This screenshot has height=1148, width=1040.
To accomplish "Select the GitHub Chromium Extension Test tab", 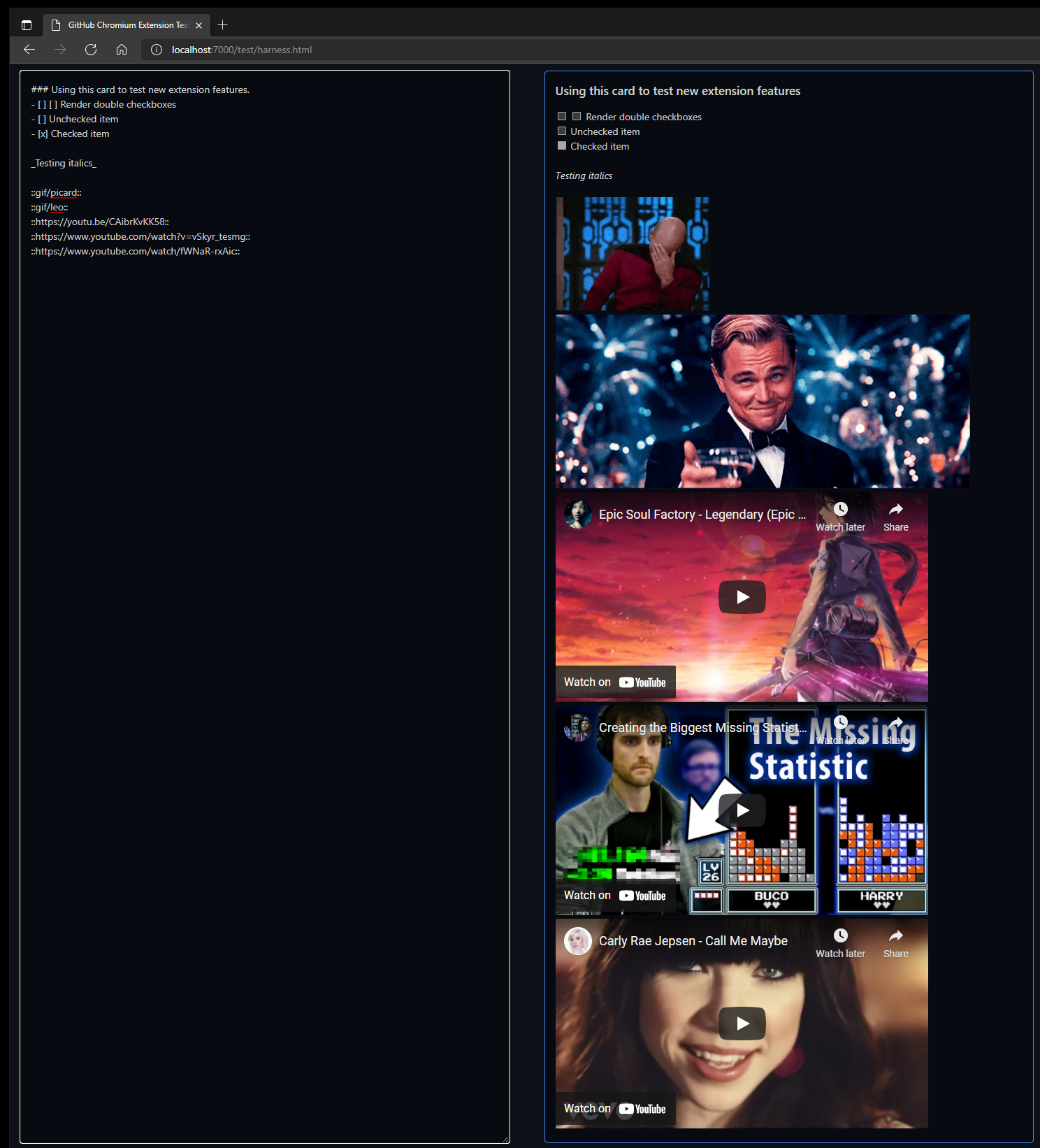I will click(127, 25).
